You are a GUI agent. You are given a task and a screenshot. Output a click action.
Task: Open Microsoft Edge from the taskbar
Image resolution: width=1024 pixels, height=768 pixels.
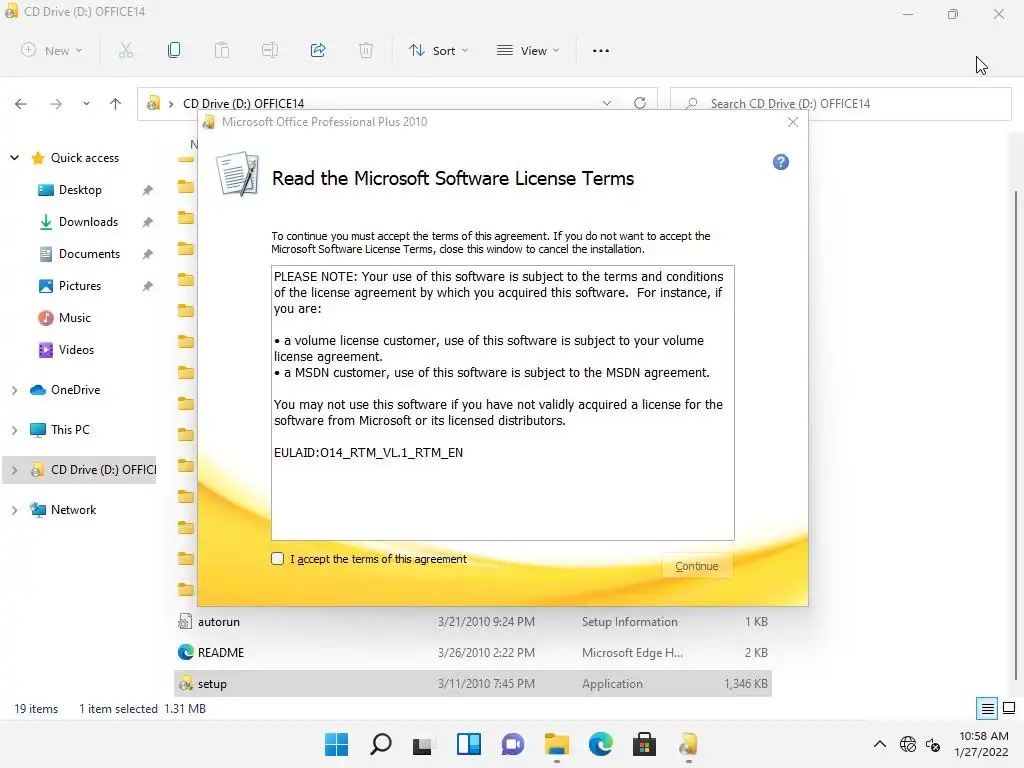[601, 744]
